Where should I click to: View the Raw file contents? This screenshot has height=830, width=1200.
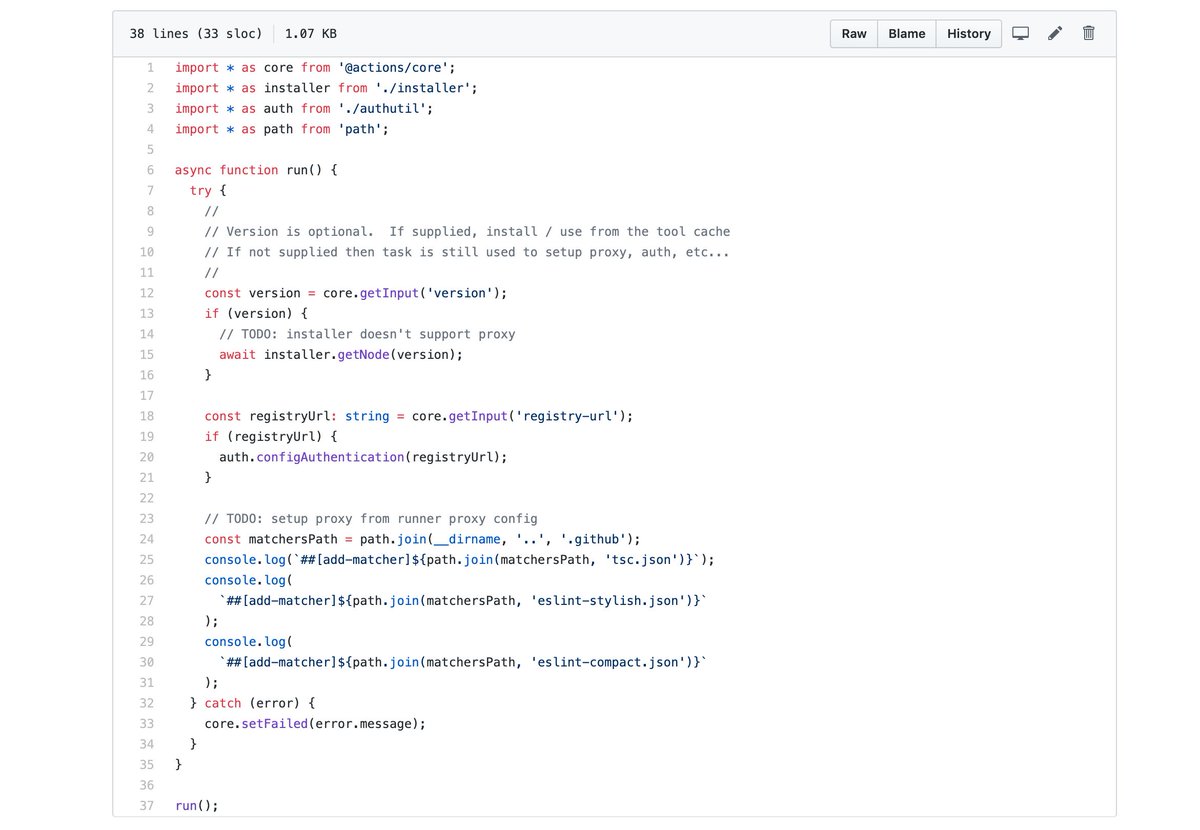pos(854,33)
